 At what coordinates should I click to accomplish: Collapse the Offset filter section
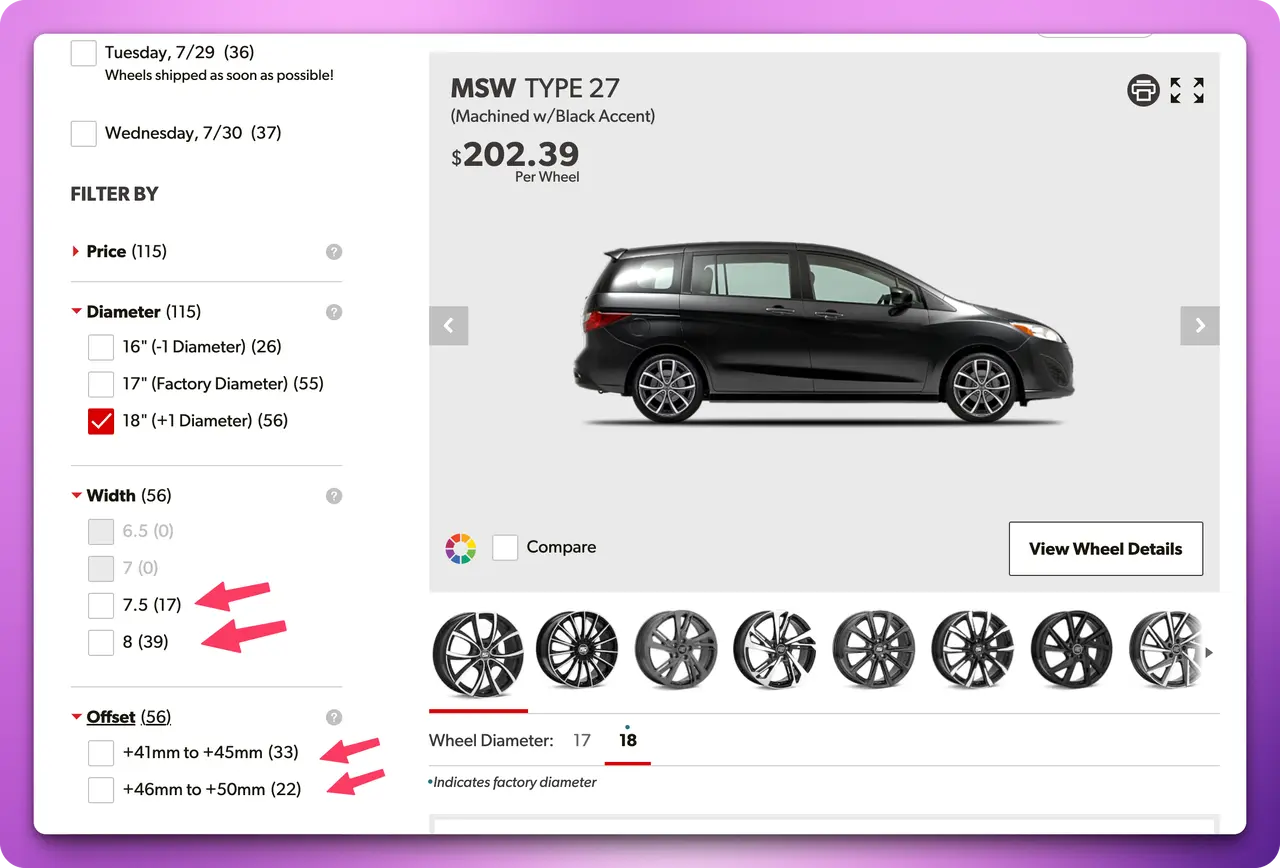pos(121,717)
